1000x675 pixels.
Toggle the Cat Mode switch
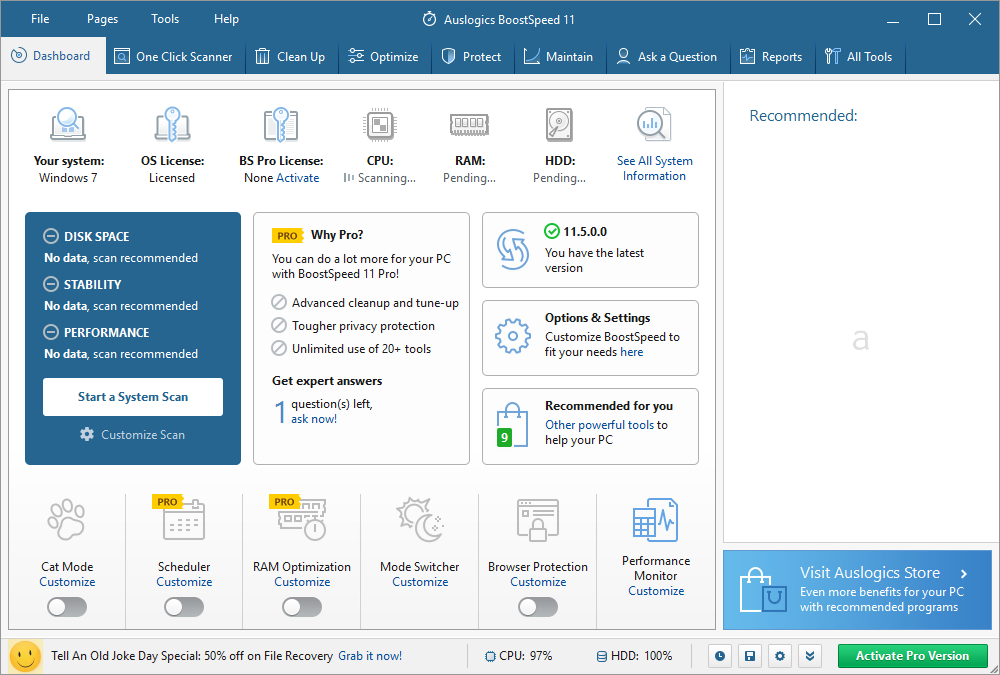click(x=66, y=607)
